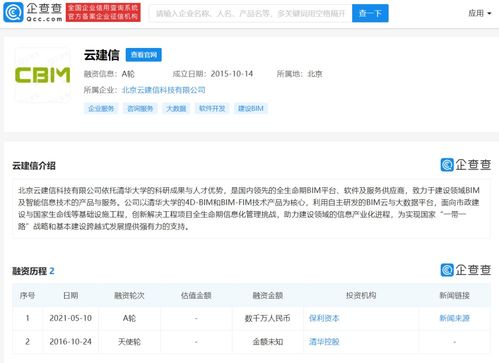Click the 融资轮次 column header
499x363 pixels.
click(129, 295)
